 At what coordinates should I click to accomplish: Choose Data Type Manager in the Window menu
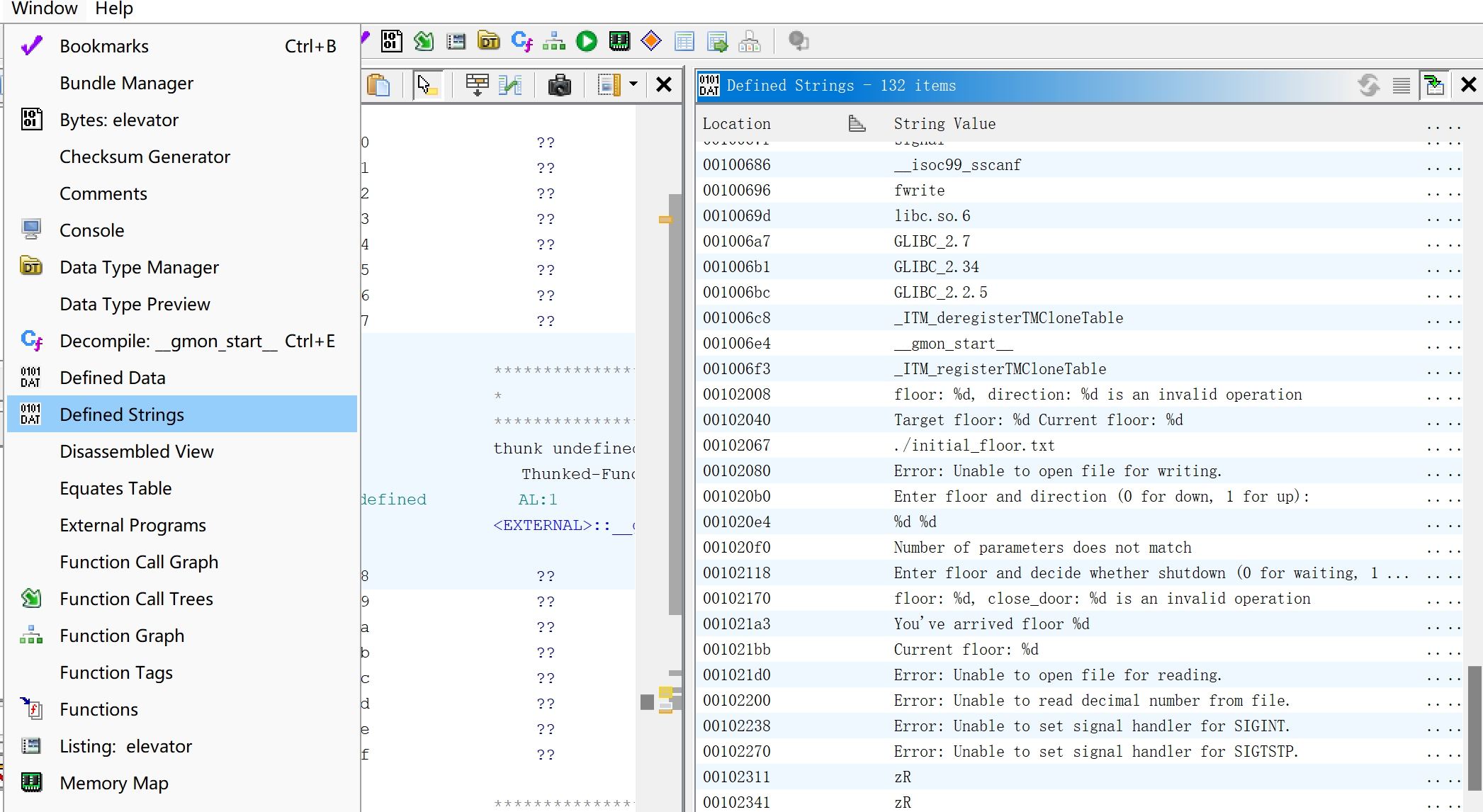[181, 267]
